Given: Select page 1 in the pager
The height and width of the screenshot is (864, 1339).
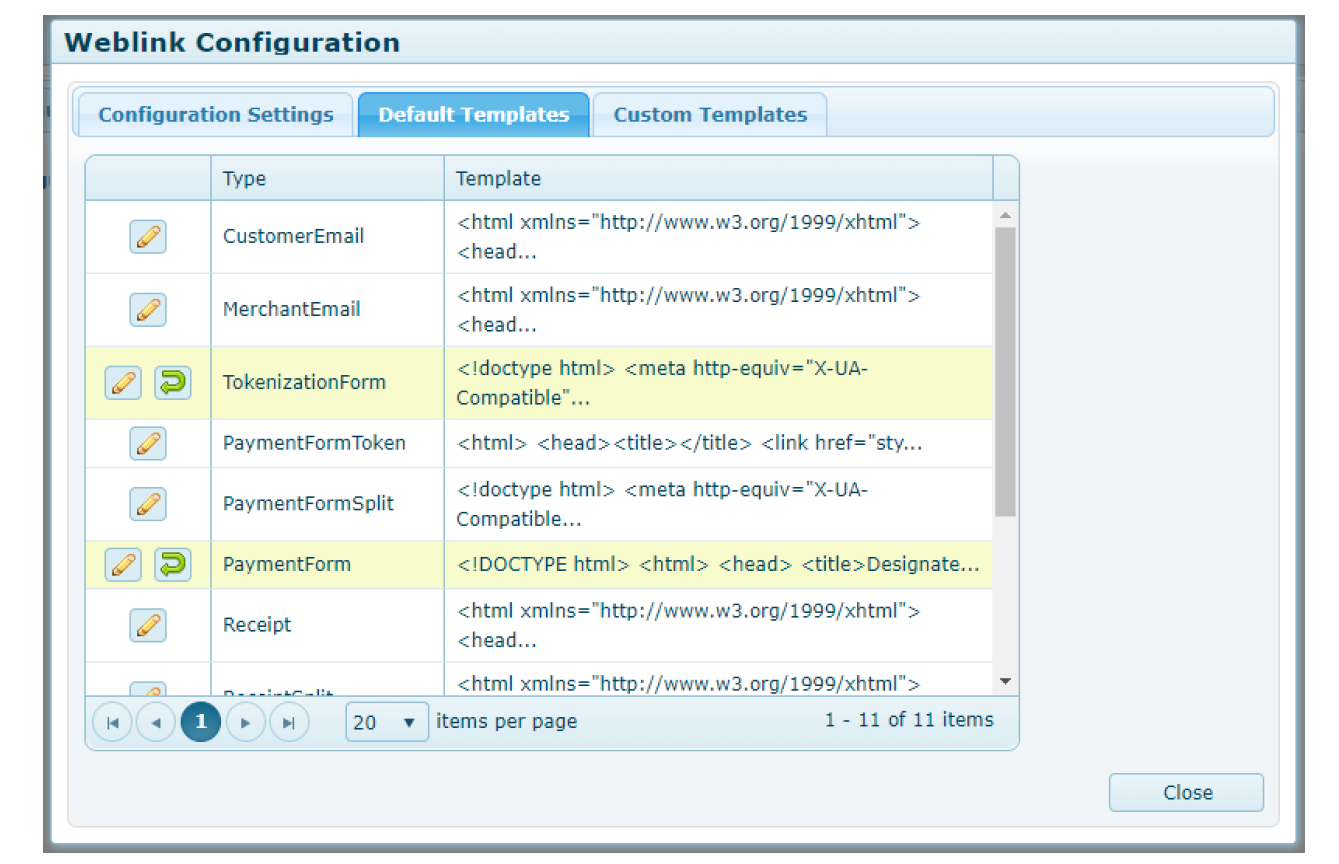Looking at the screenshot, I should click(x=199, y=720).
